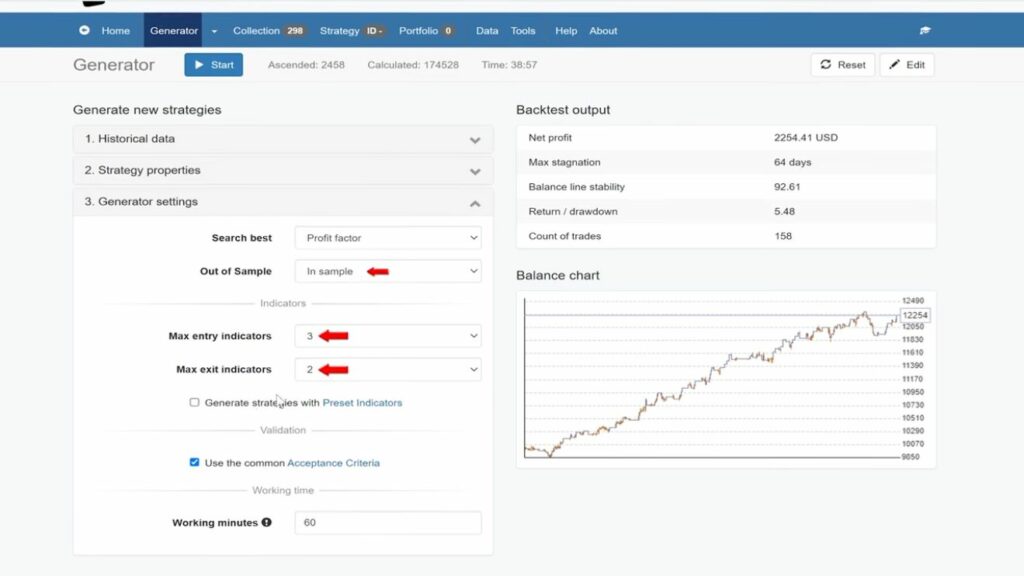
Task: Click the Edit button with pencil icon
Action: click(907, 65)
